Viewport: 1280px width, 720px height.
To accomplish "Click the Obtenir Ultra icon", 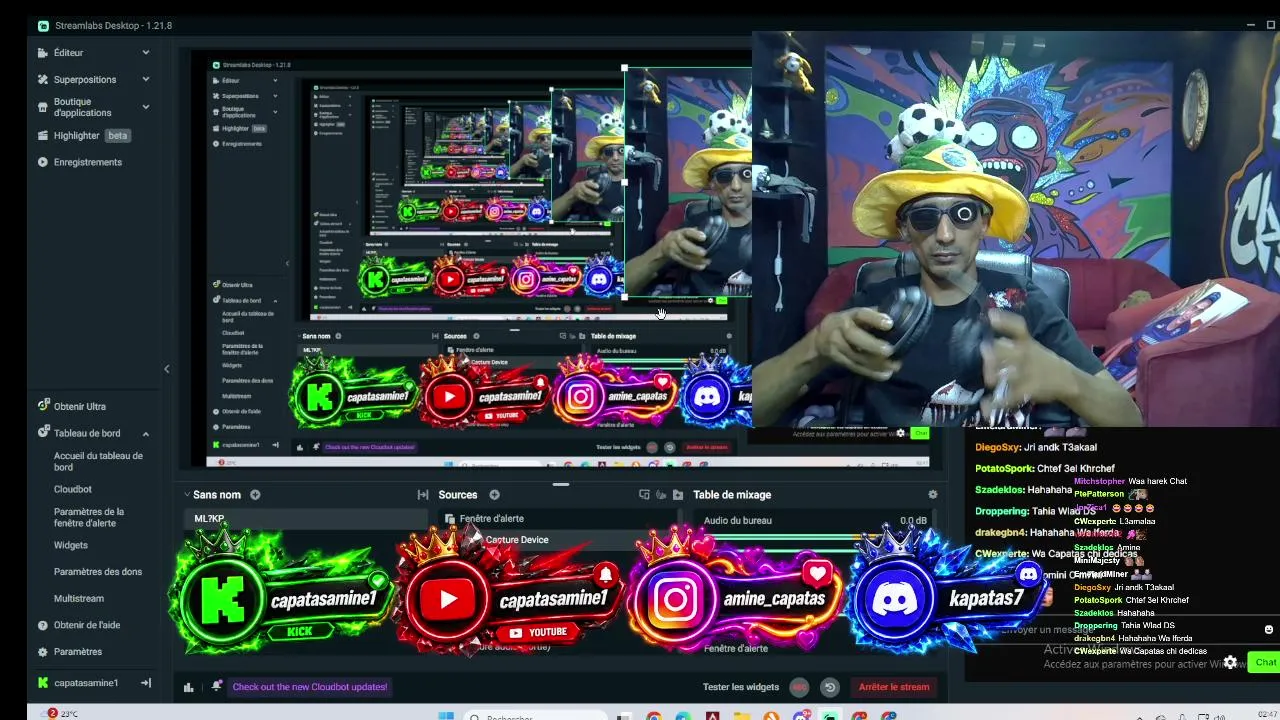I will [x=43, y=406].
